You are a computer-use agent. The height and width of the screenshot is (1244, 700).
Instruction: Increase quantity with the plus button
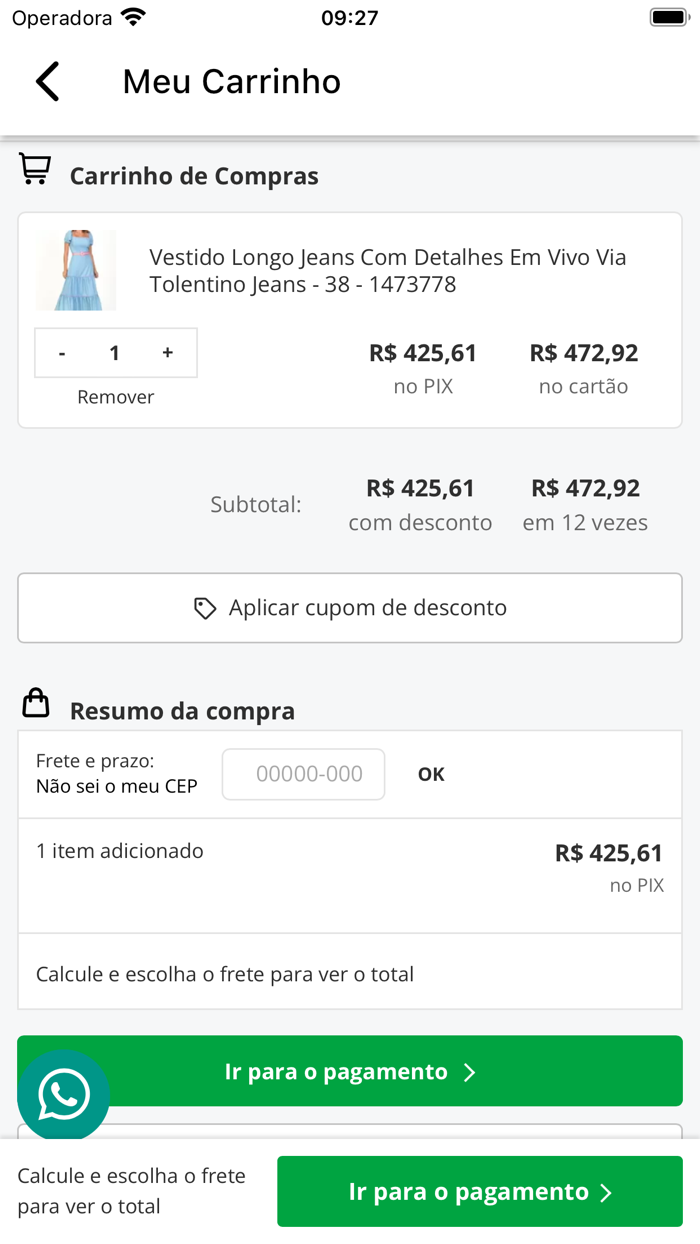[x=167, y=352]
